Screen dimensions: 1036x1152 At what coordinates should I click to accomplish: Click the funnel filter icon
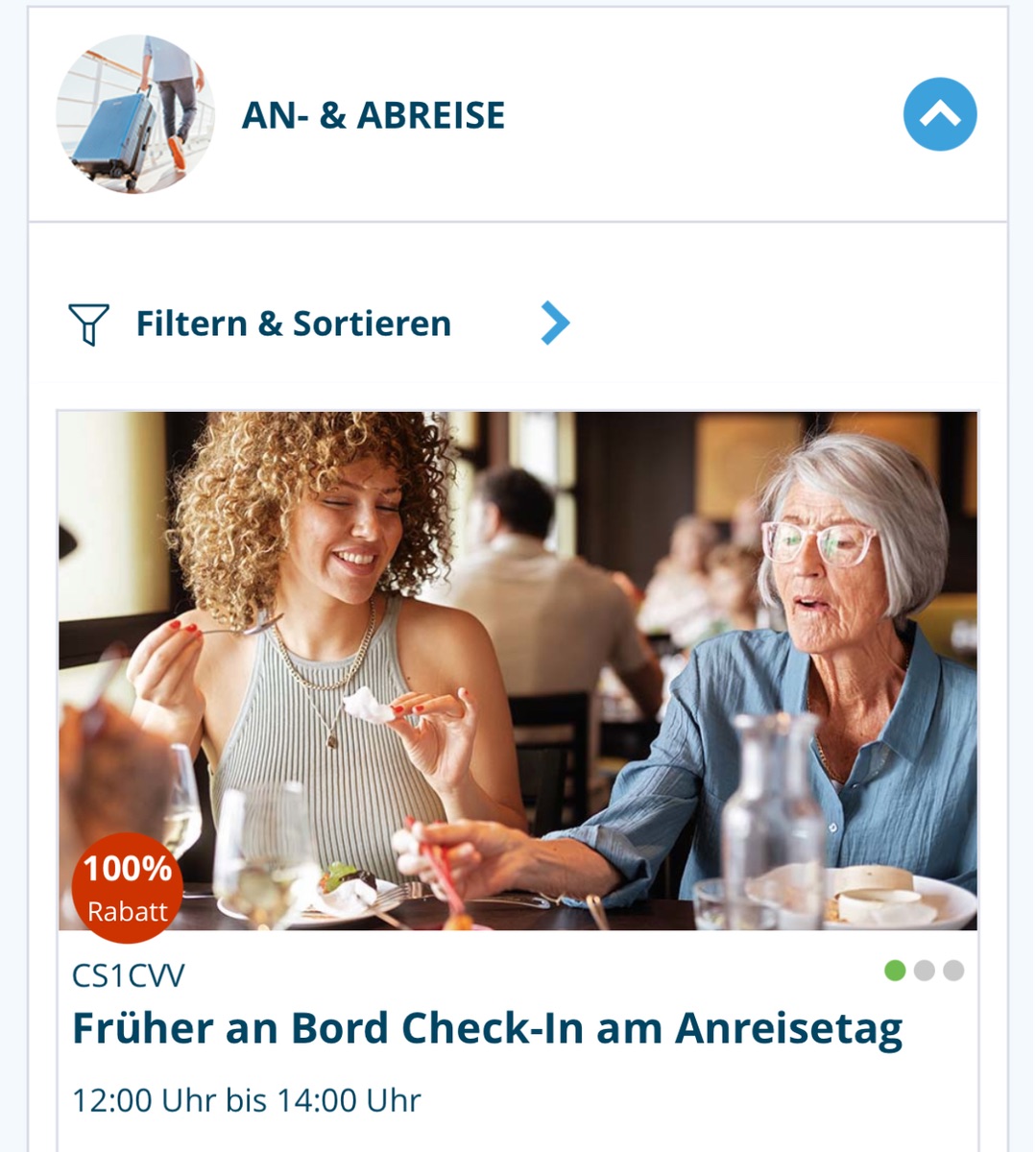coord(89,324)
